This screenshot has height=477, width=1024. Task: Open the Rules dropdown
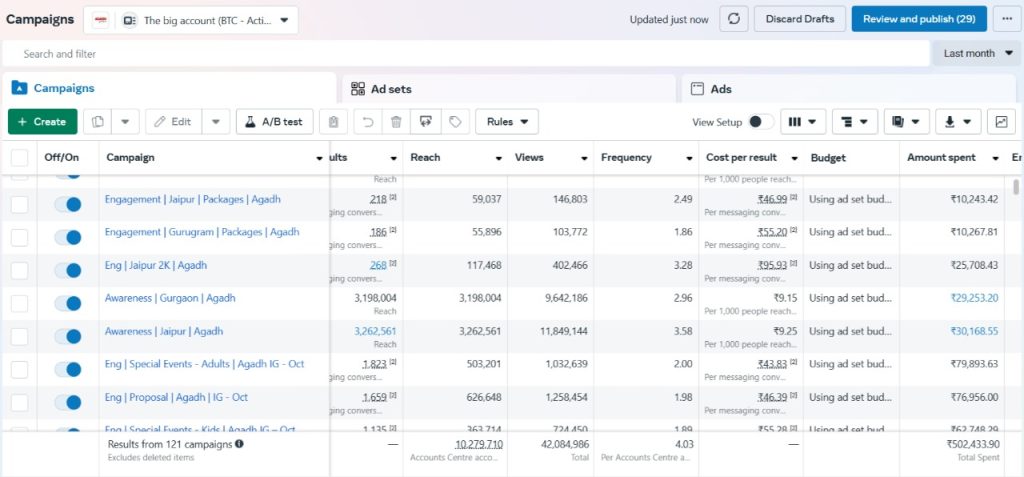507,122
